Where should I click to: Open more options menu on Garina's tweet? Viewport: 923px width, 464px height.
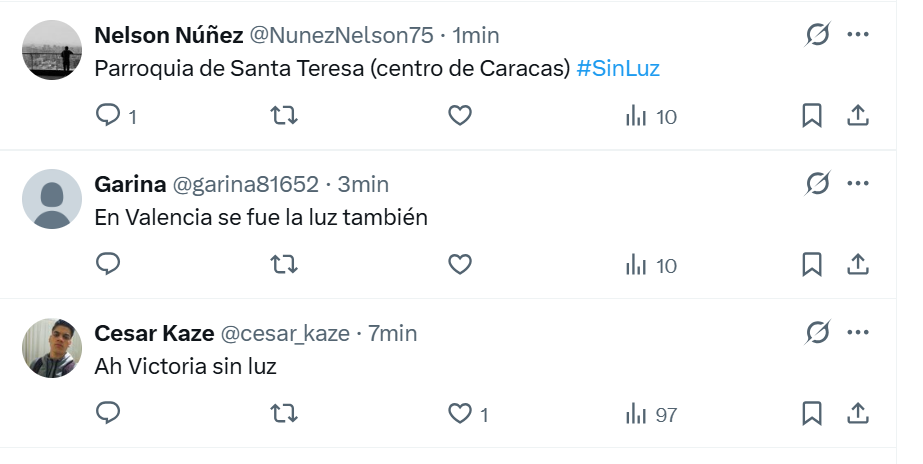pos(857,184)
